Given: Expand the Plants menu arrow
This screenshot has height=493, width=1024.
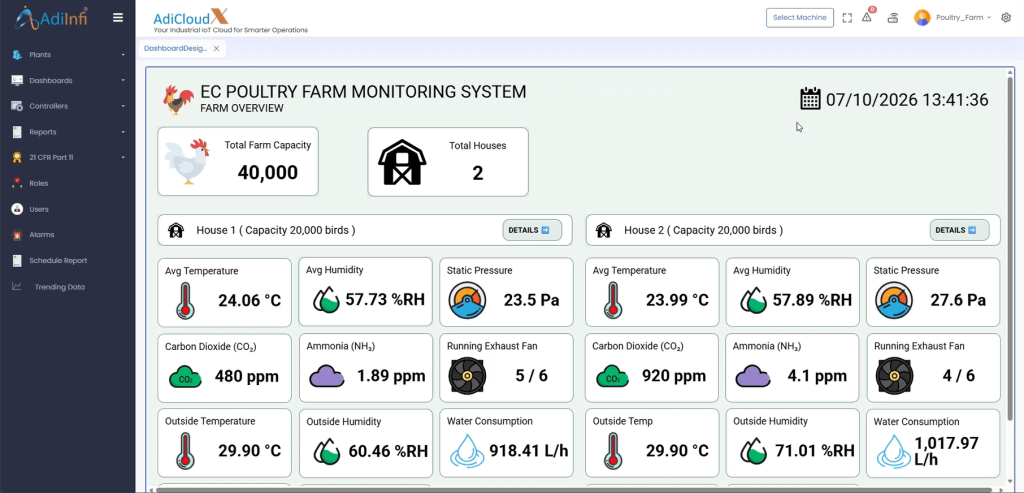Looking at the screenshot, I should [123, 55].
